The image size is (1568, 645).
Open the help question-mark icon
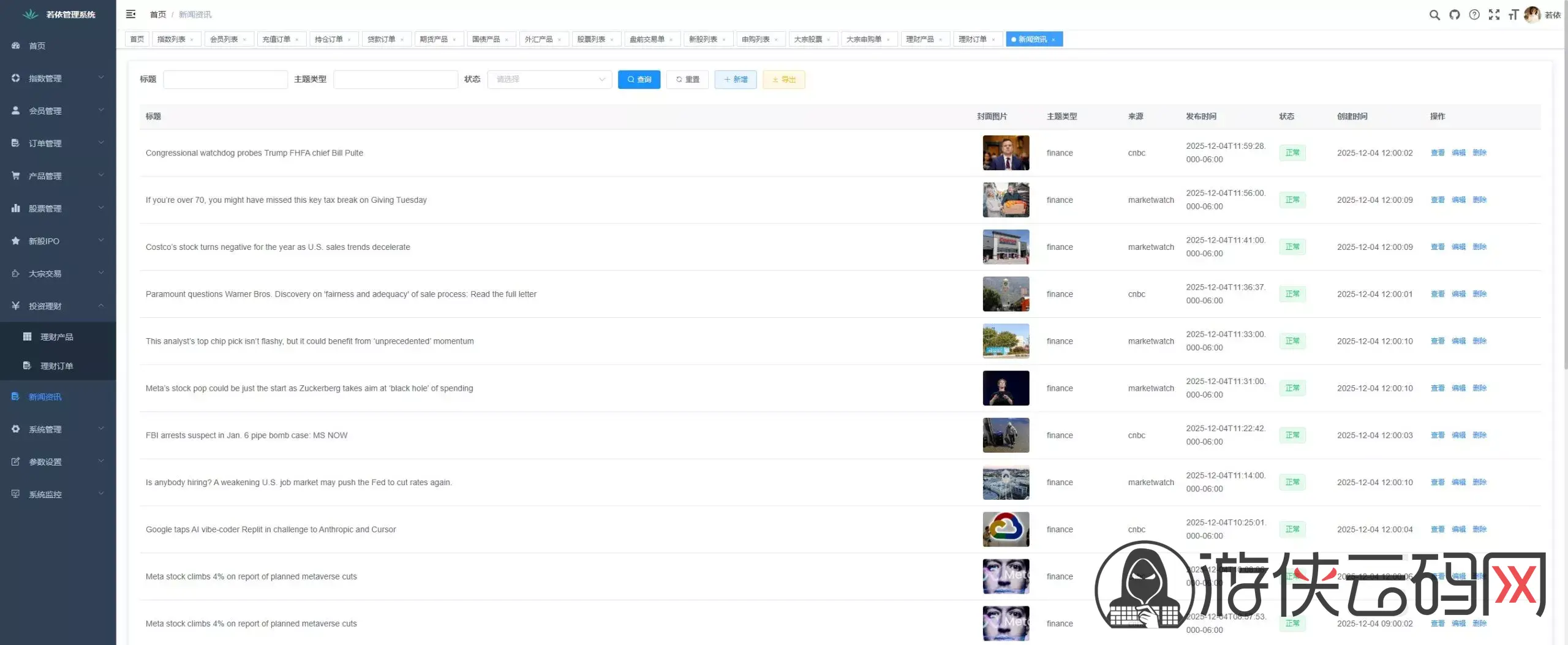pos(1474,15)
